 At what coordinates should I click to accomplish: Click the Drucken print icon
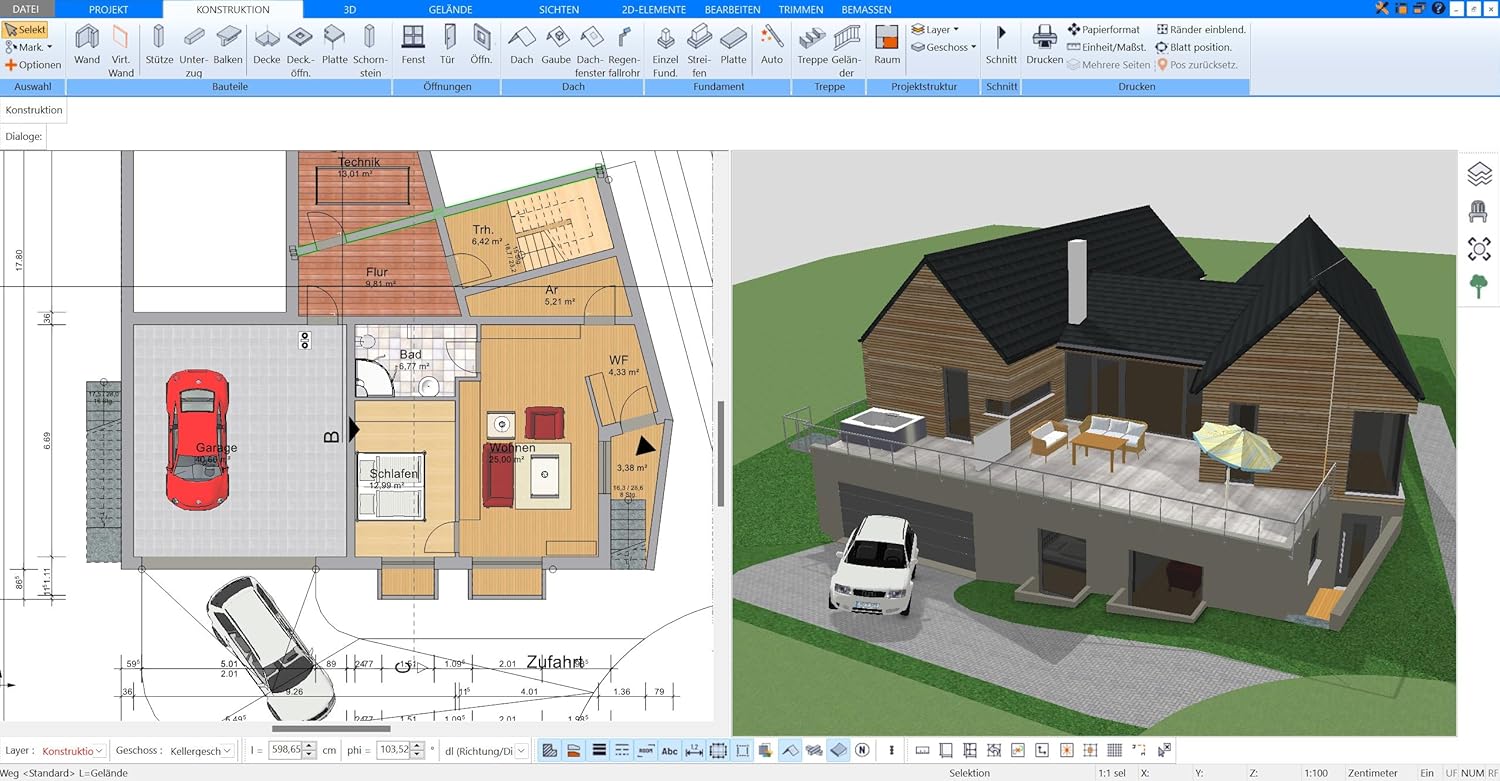coord(1045,46)
